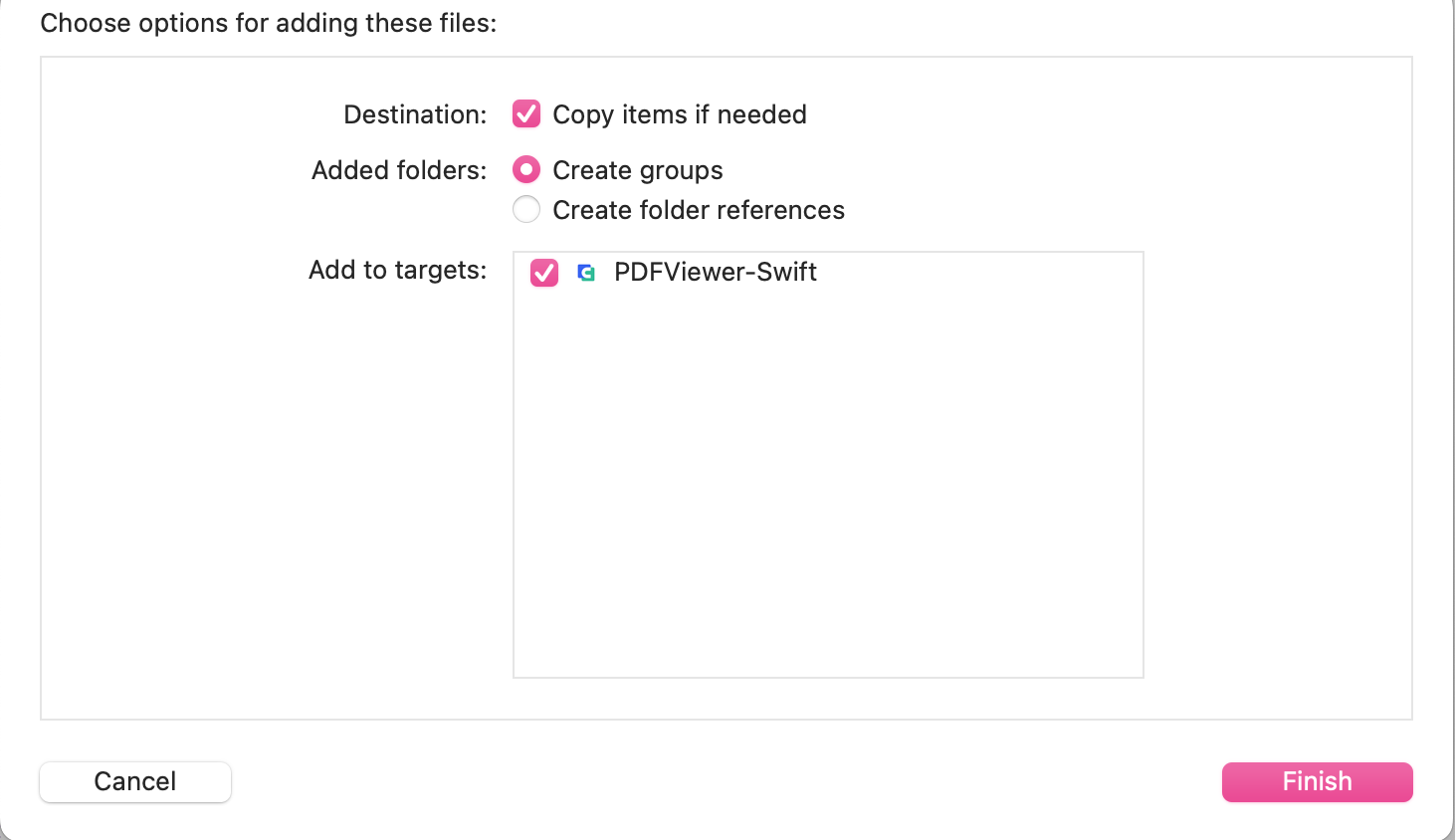Click the 'Added folders:' field label
The height and width of the screenshot is (840, 1455).
[399, 170]
